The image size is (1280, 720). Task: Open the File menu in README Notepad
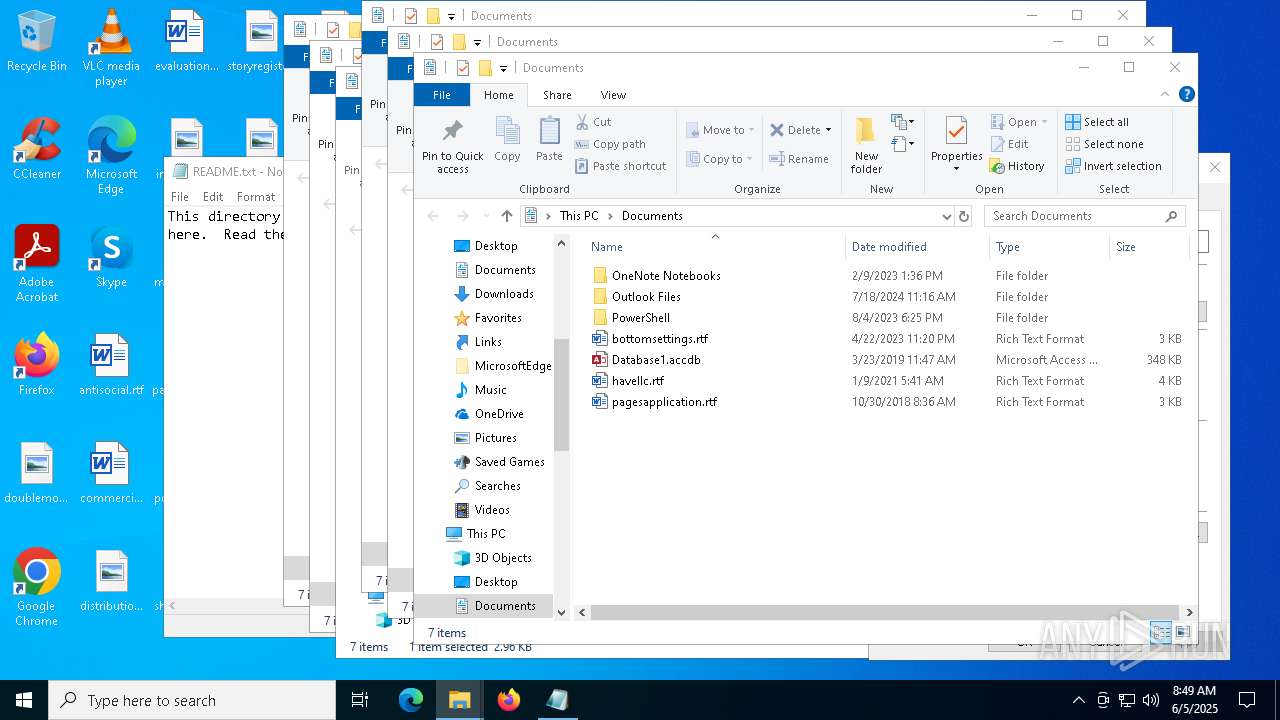[180, 197]
